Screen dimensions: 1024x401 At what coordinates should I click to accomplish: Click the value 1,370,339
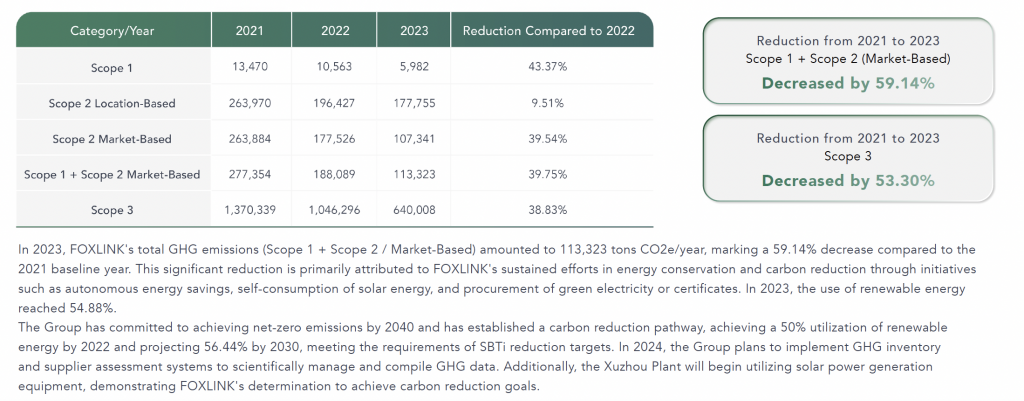click(249, 210)
